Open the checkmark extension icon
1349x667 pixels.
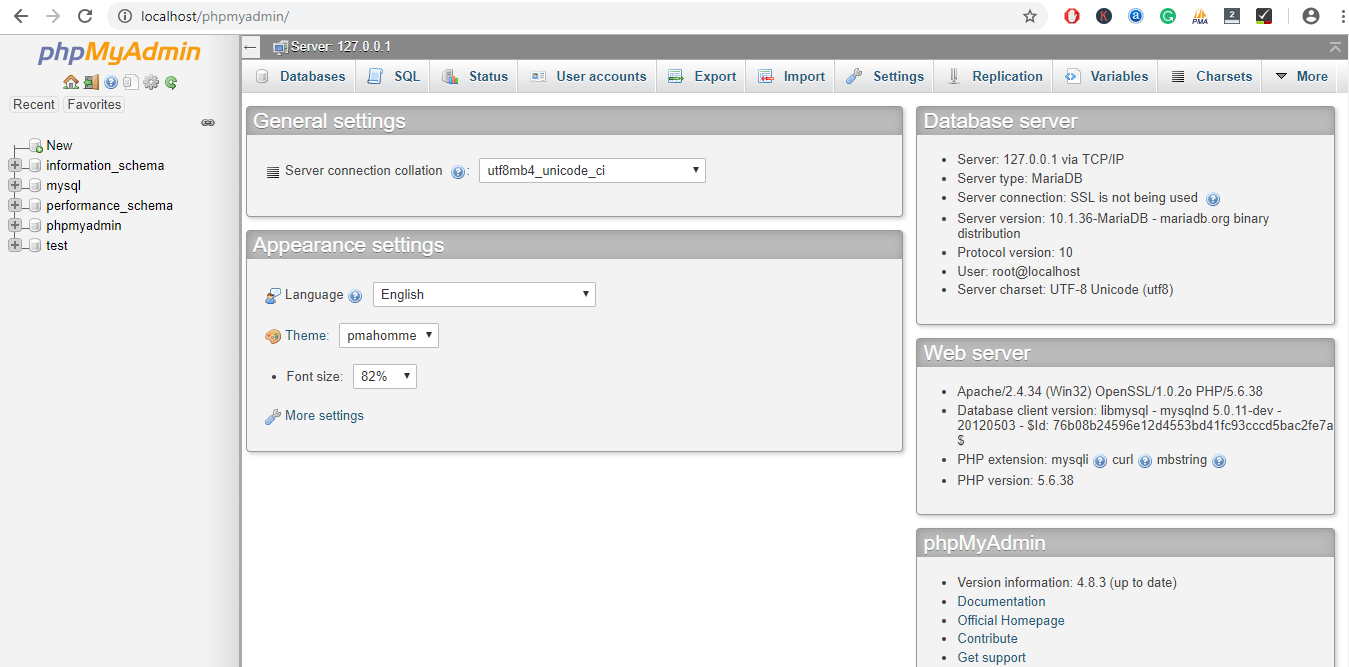click(x=1264, y=16)
